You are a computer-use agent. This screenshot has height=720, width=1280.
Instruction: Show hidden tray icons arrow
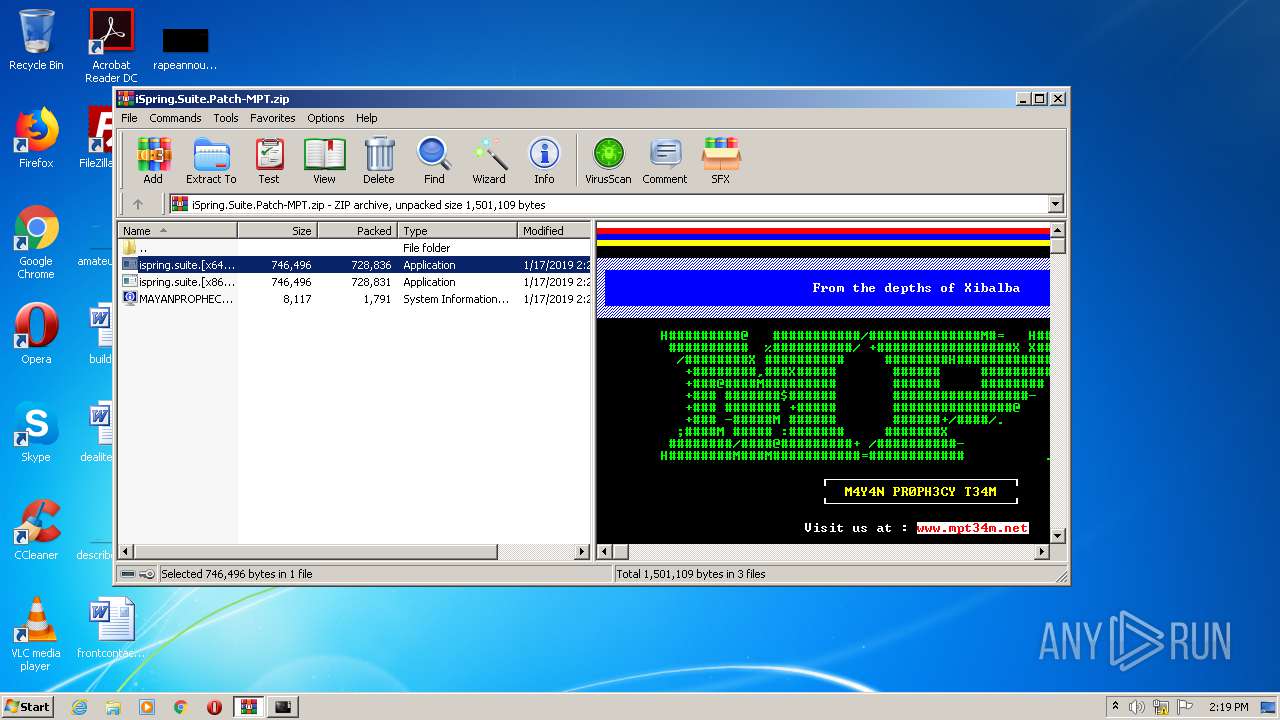click(1115, 707)
